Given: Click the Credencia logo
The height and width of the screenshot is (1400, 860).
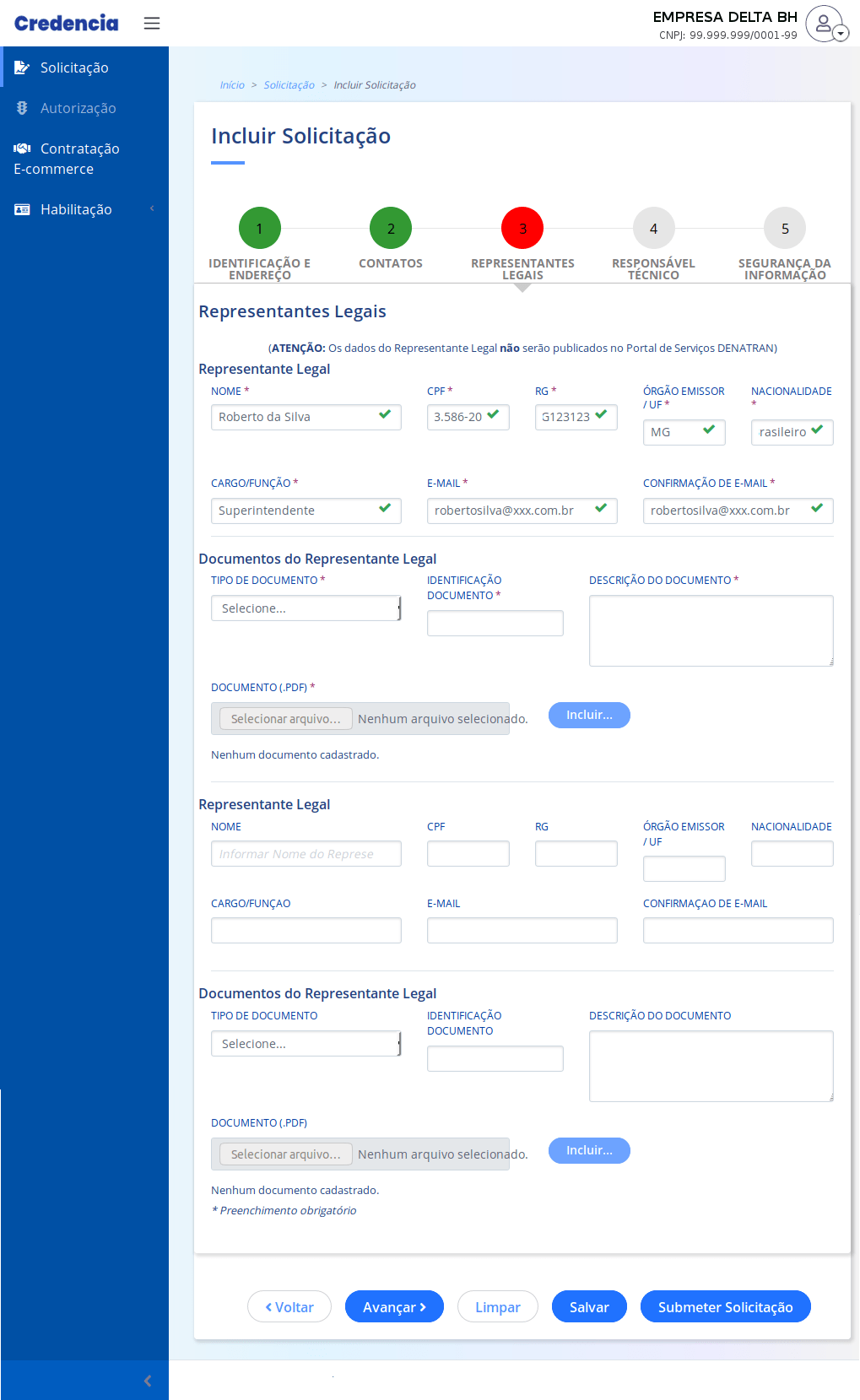Looking at the screenshot, I should tap(67, 23).
